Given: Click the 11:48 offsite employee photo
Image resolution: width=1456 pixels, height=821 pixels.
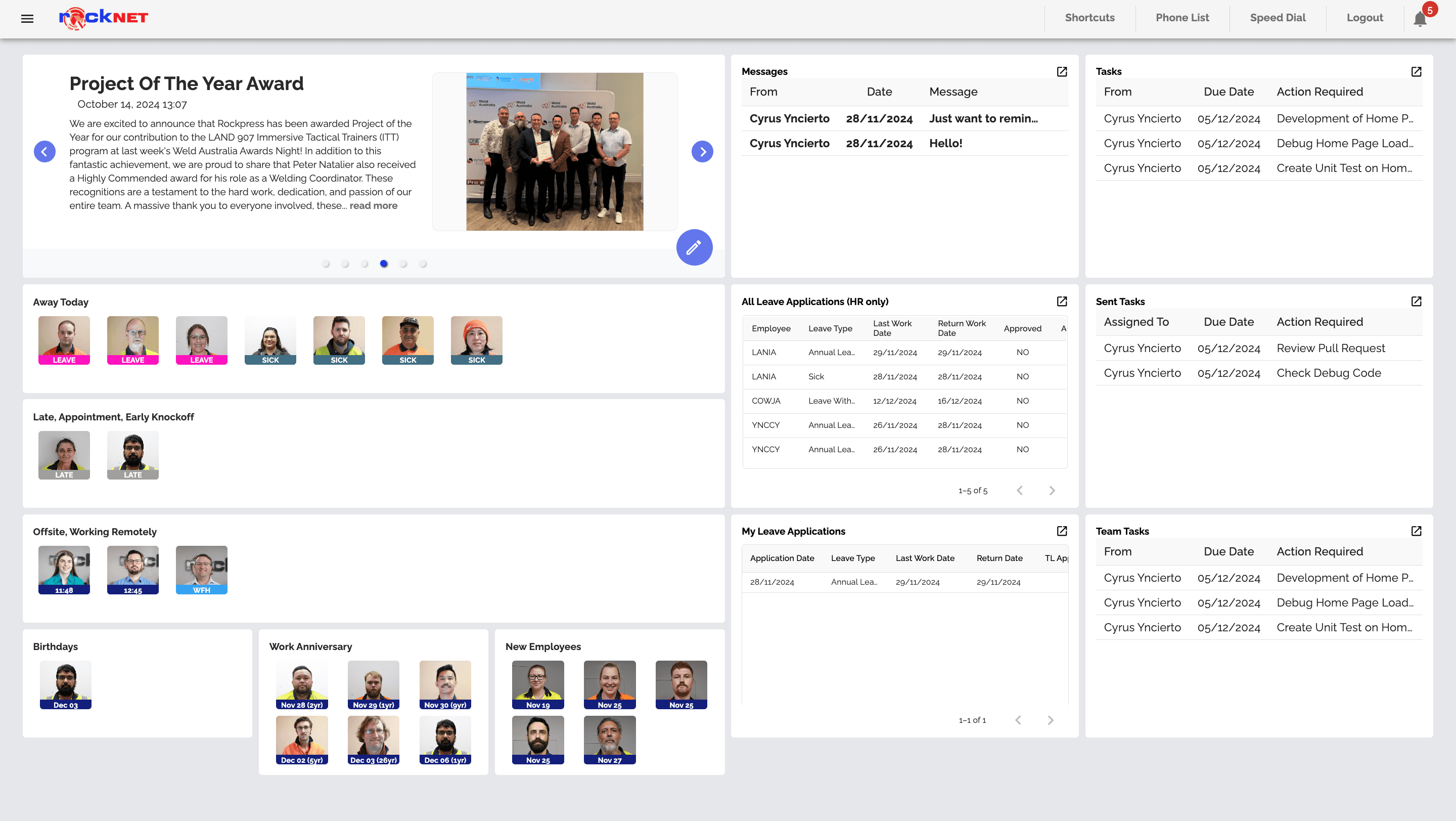Looking at the screenshot, I should tap(64, 570).
